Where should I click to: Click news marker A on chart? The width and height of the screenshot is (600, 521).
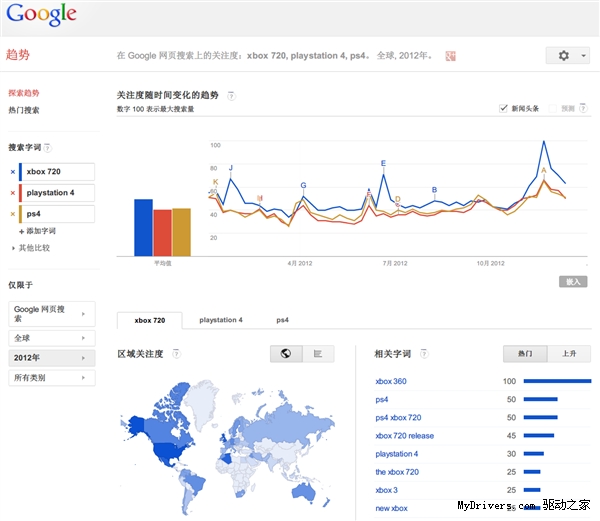point(543,171)
